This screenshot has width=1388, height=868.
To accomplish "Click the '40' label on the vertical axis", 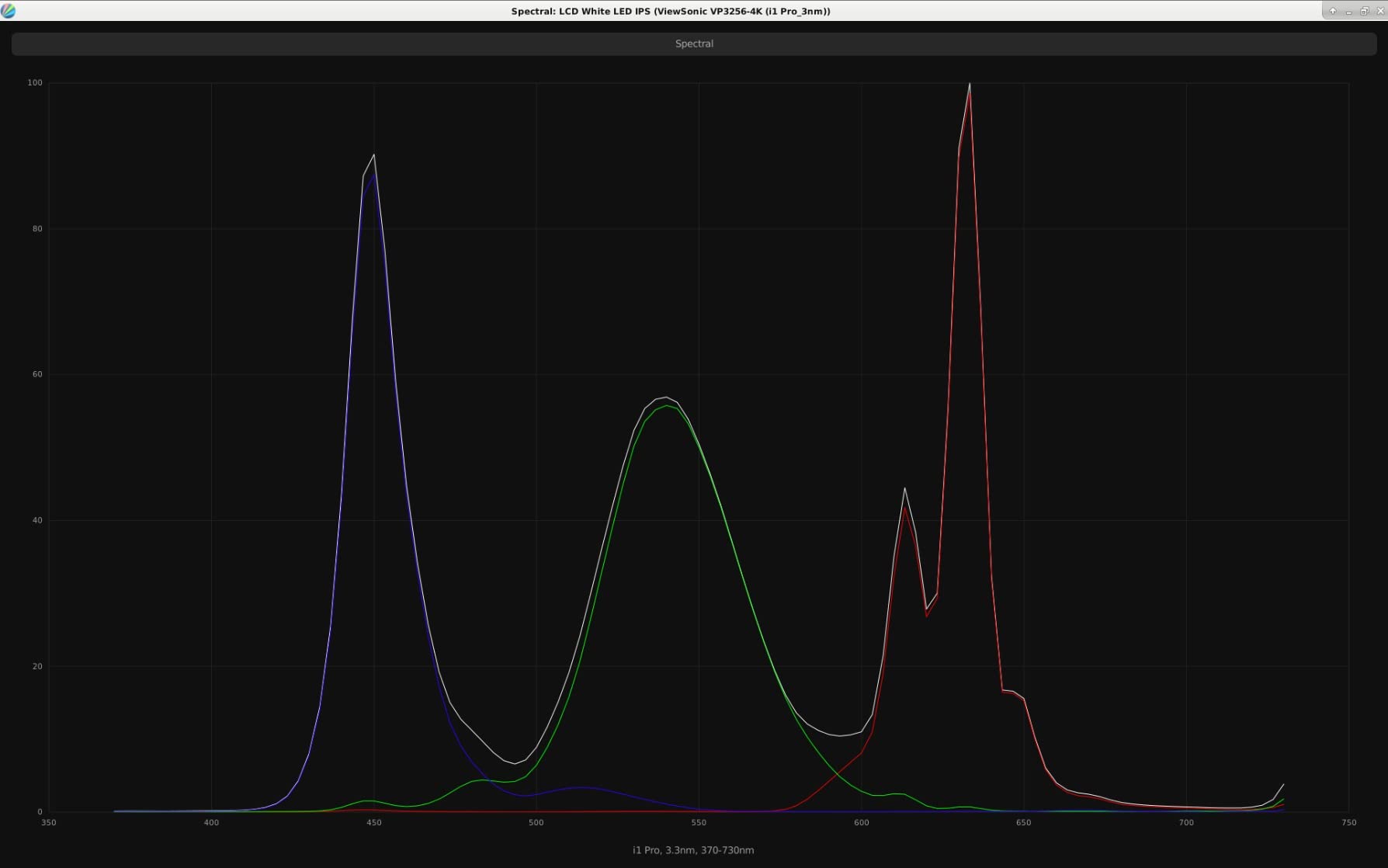I will click(37, 521).
